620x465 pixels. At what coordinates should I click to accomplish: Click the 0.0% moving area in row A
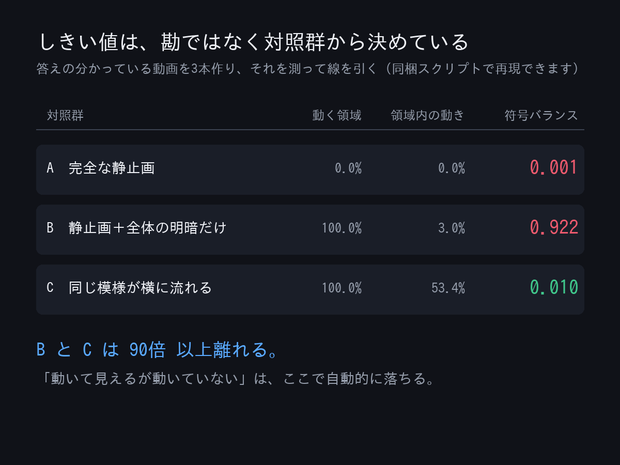348,168
